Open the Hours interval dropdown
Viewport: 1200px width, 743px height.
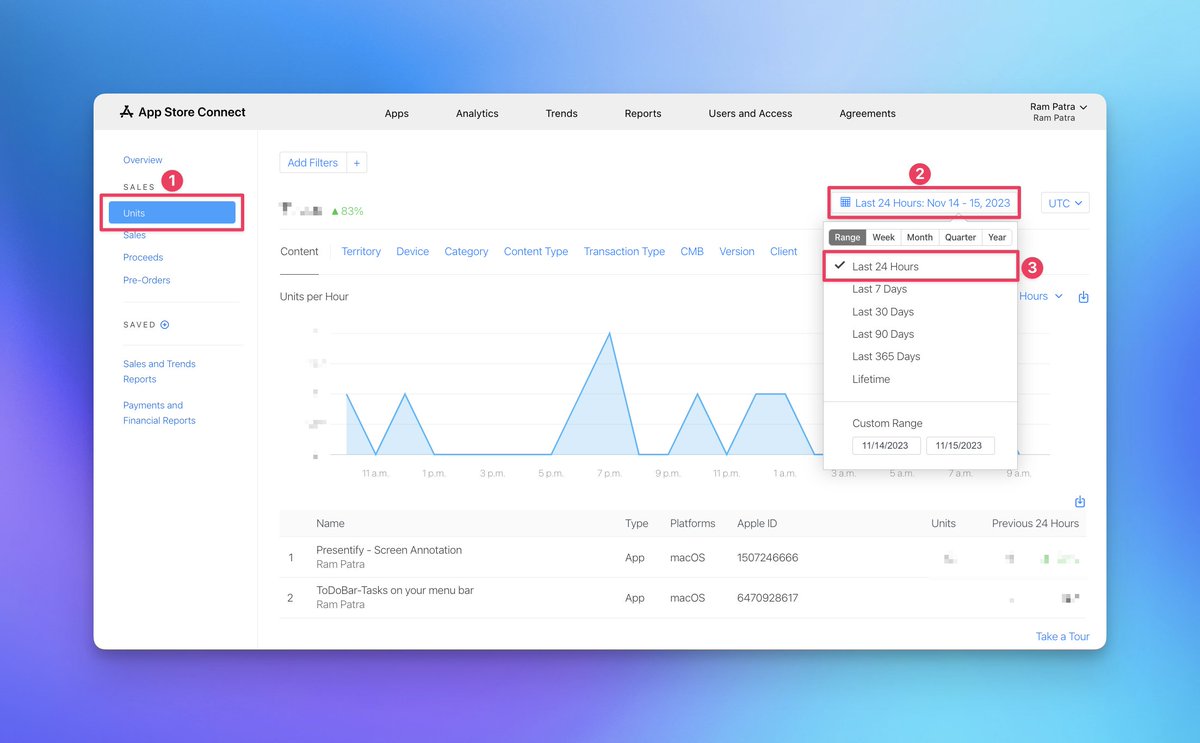pyautogui.click(x=1040, y=297)
